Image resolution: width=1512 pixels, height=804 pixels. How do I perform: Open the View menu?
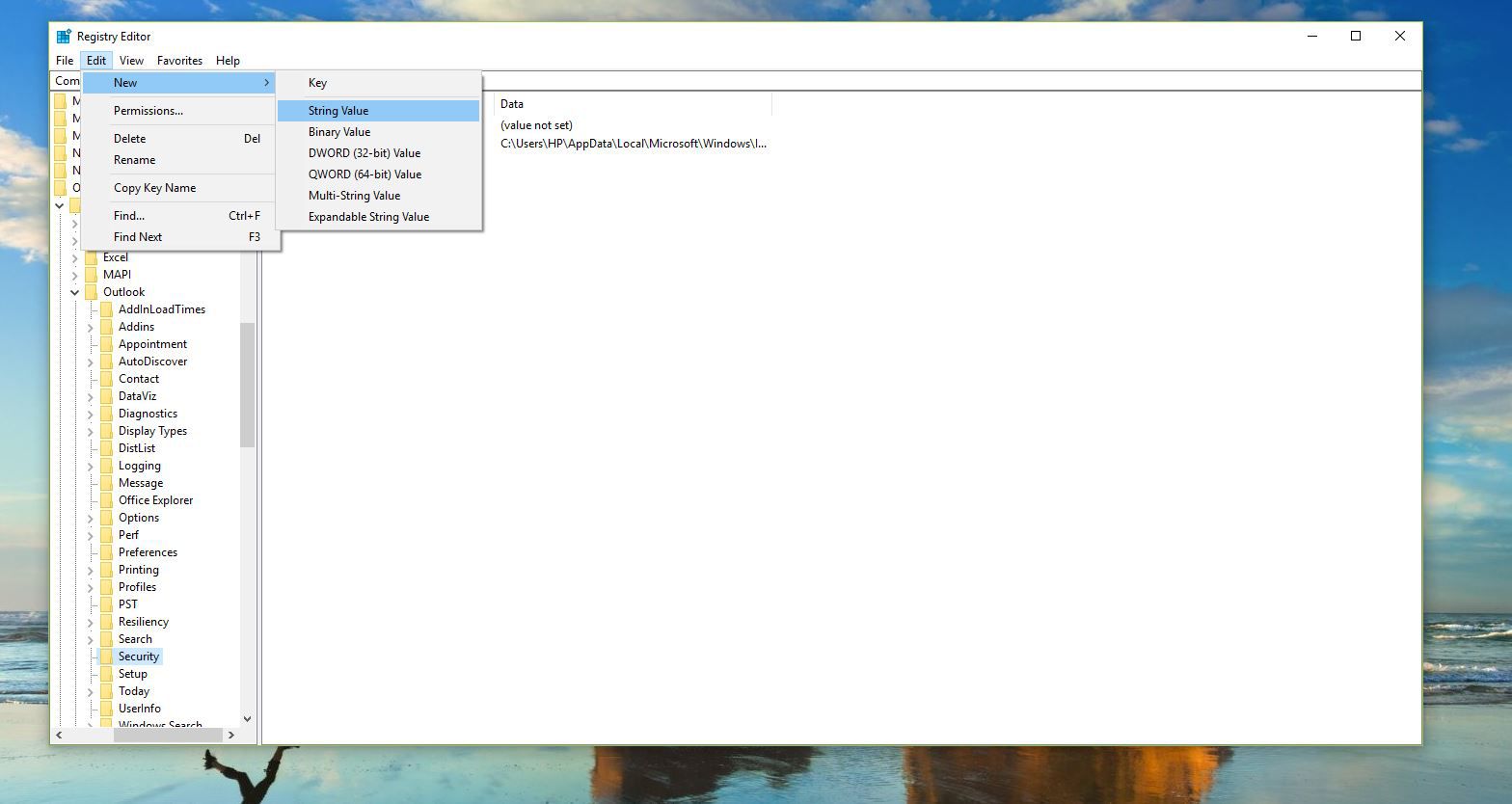click(x=131, y=61)
